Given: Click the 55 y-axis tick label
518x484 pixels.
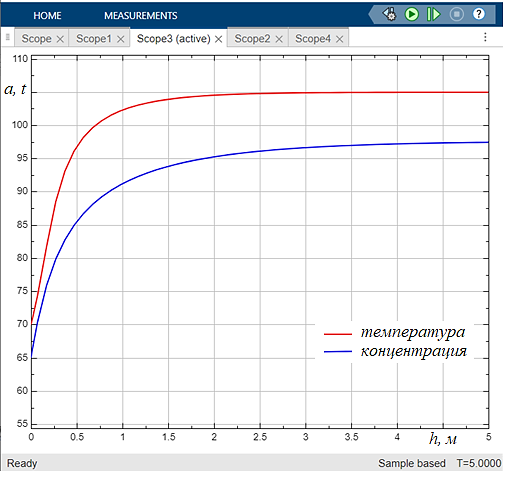Looking at the screenshot, I should coord(22,424).
